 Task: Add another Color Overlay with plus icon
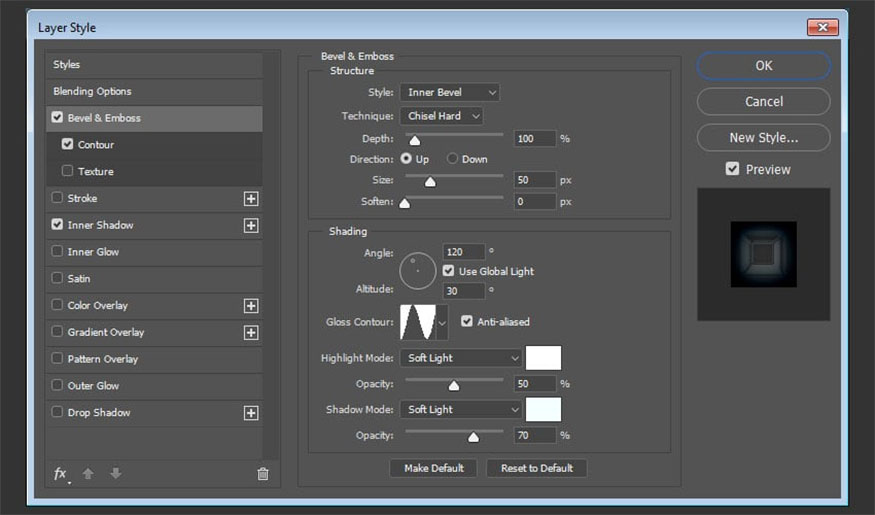pyautogui.click(x=251, y=306)
